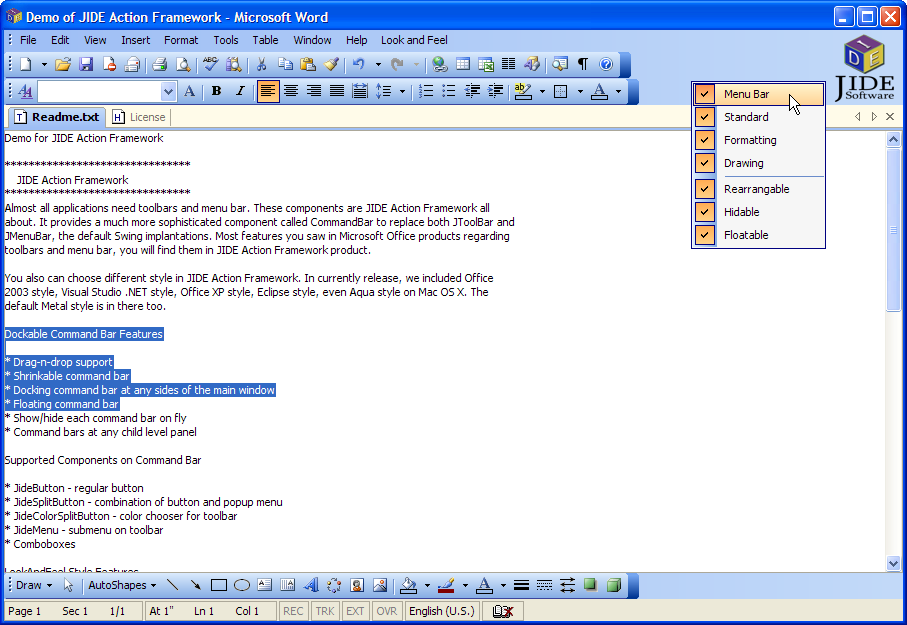The width and height of the screenshot is (907, 625).
Task: Expand the Fill Color dropdown arrow
Action: (x=427, y=585)
